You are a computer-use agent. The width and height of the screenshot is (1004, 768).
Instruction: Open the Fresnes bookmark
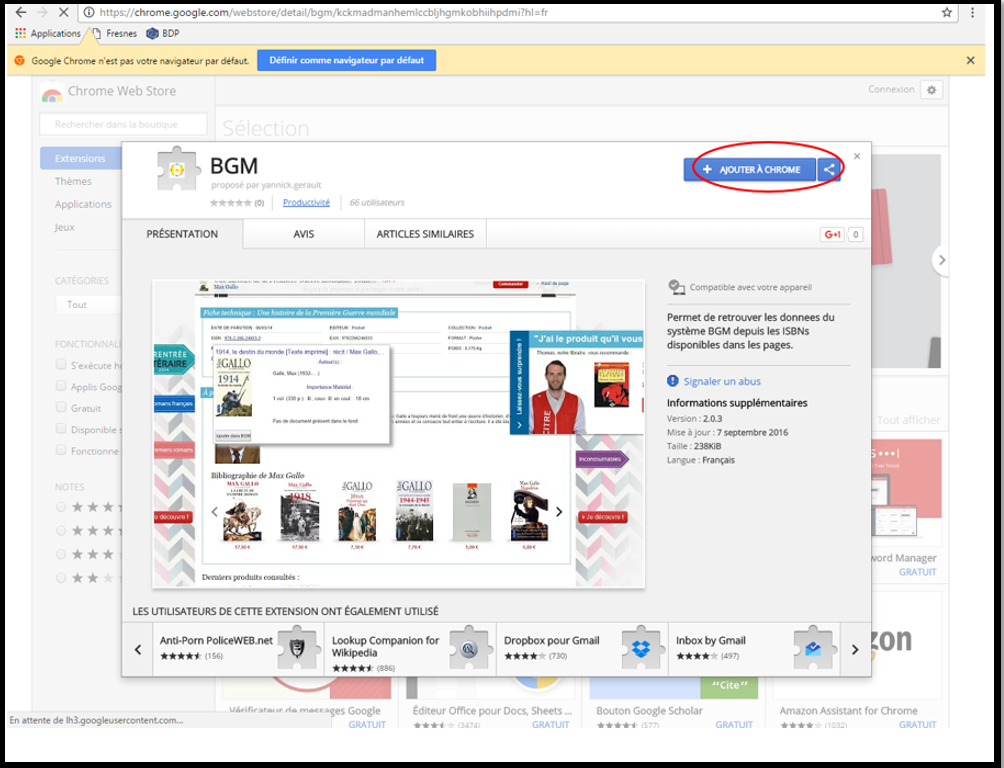click(x=115, y=33)
